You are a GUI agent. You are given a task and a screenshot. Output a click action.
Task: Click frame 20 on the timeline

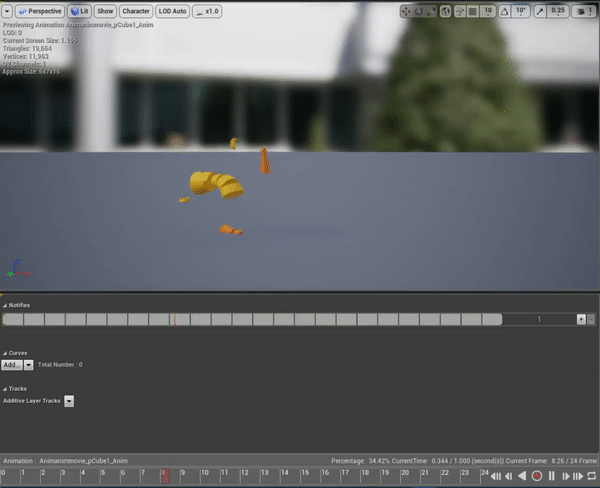[x=405, y=473]
